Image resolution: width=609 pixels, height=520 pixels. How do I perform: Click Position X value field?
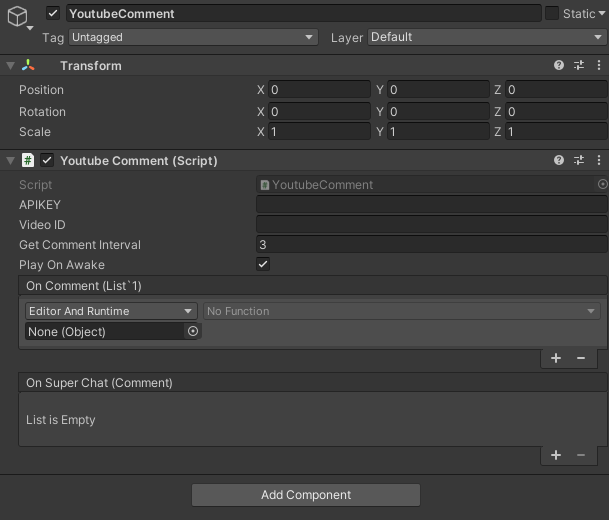[x=319, y=90]
